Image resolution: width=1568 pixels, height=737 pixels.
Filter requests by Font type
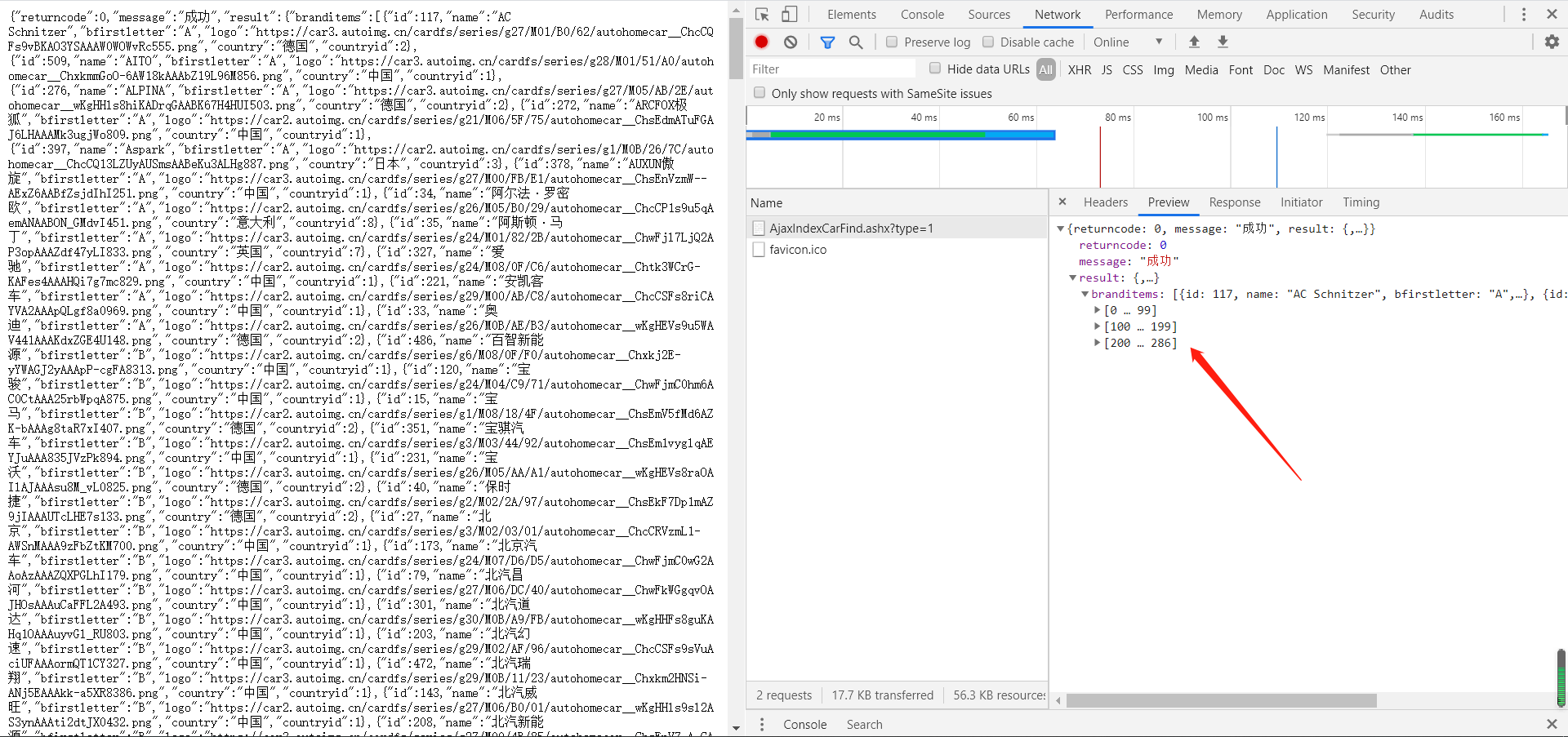(1241, 69)
